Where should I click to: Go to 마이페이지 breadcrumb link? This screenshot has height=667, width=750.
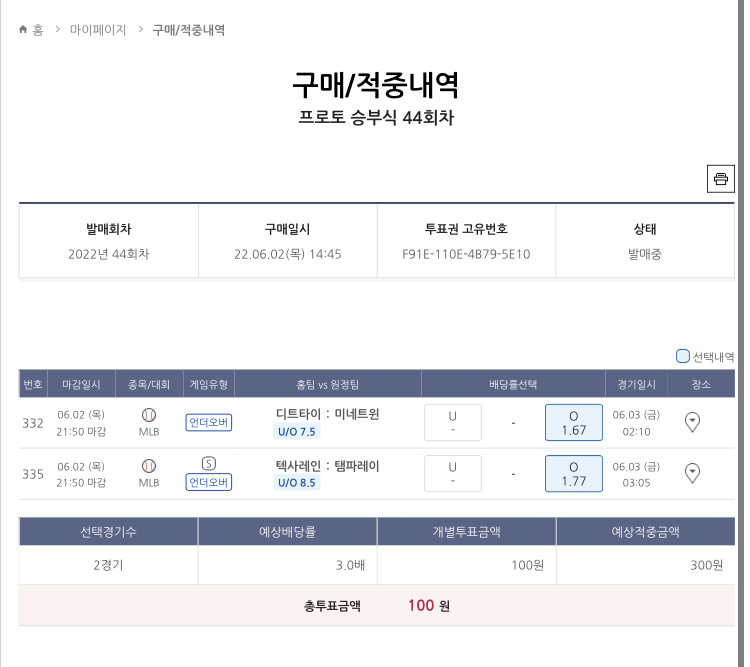tap(98, 30)
